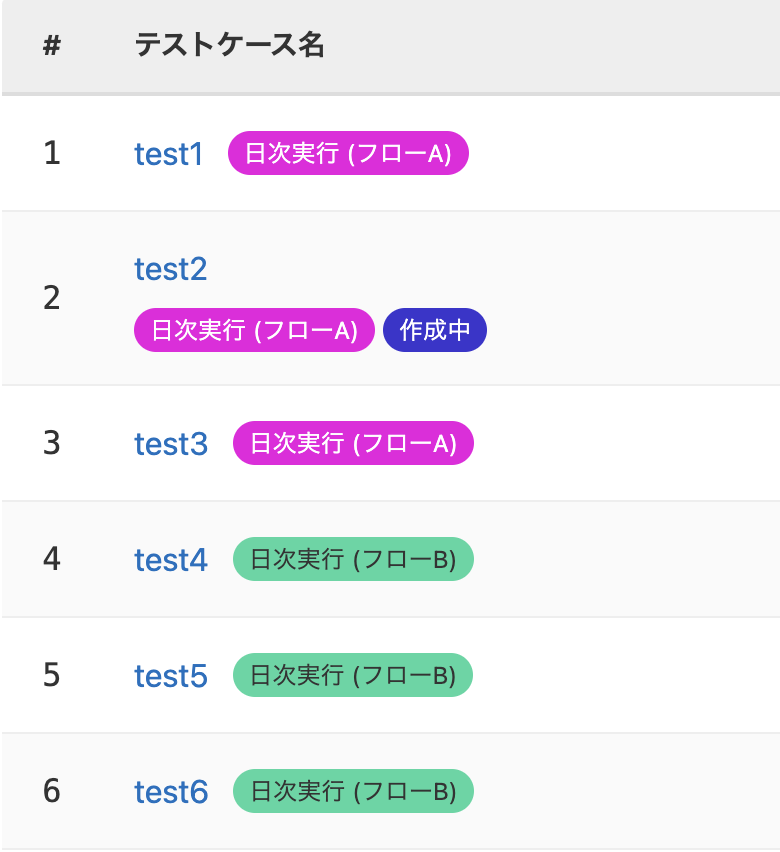Open the test6 test case link
Image resolution: width=780 pixels, height=852 pixels.
click(171, 792)
